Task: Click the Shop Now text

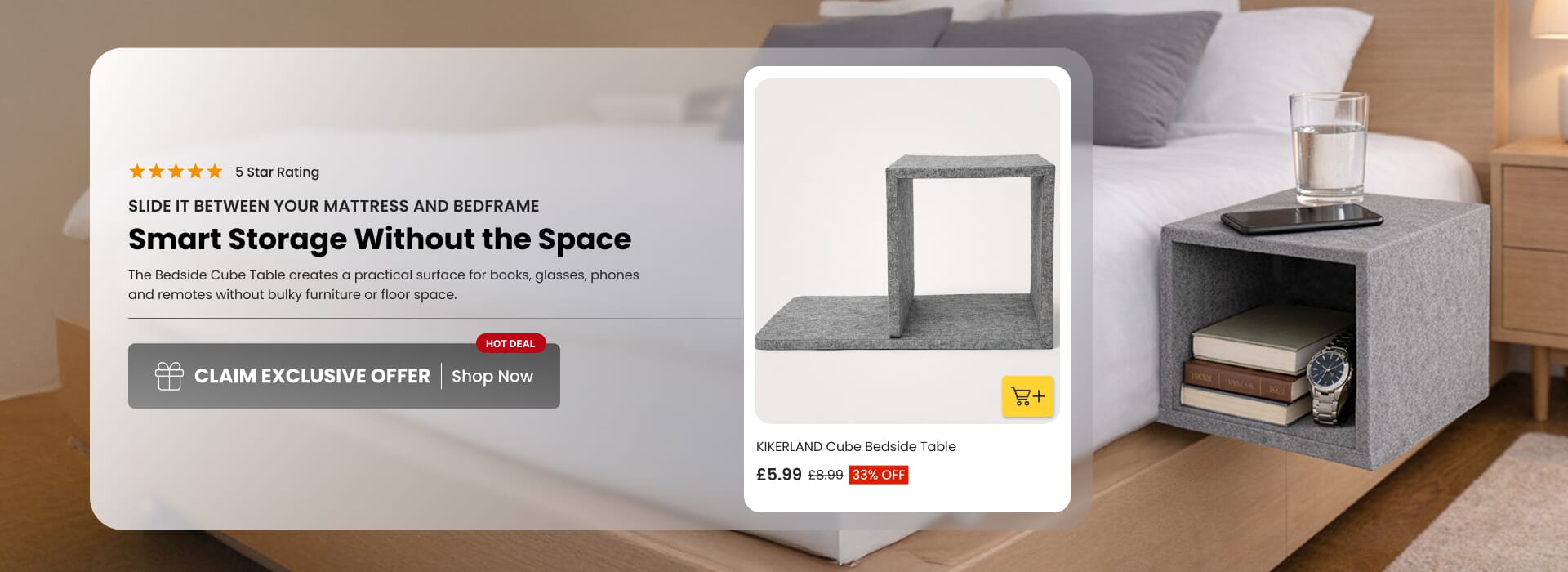Action: click(492, 376)
